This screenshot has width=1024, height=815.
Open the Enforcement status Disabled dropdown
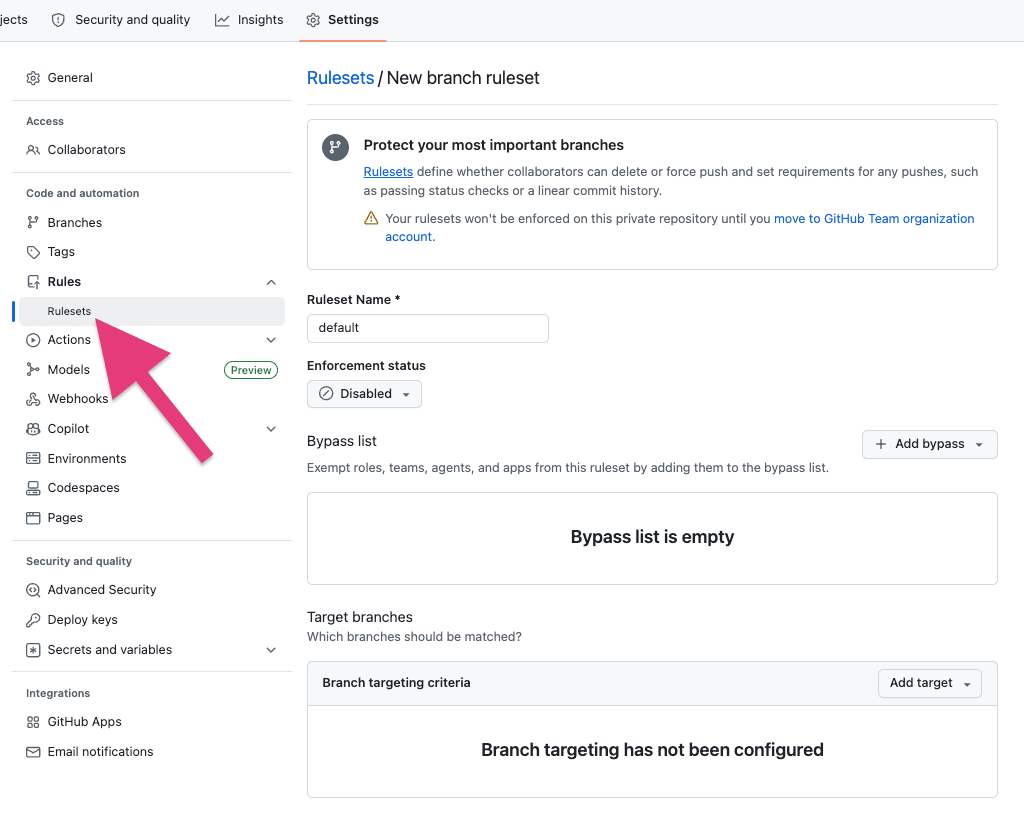pos(364,394)
